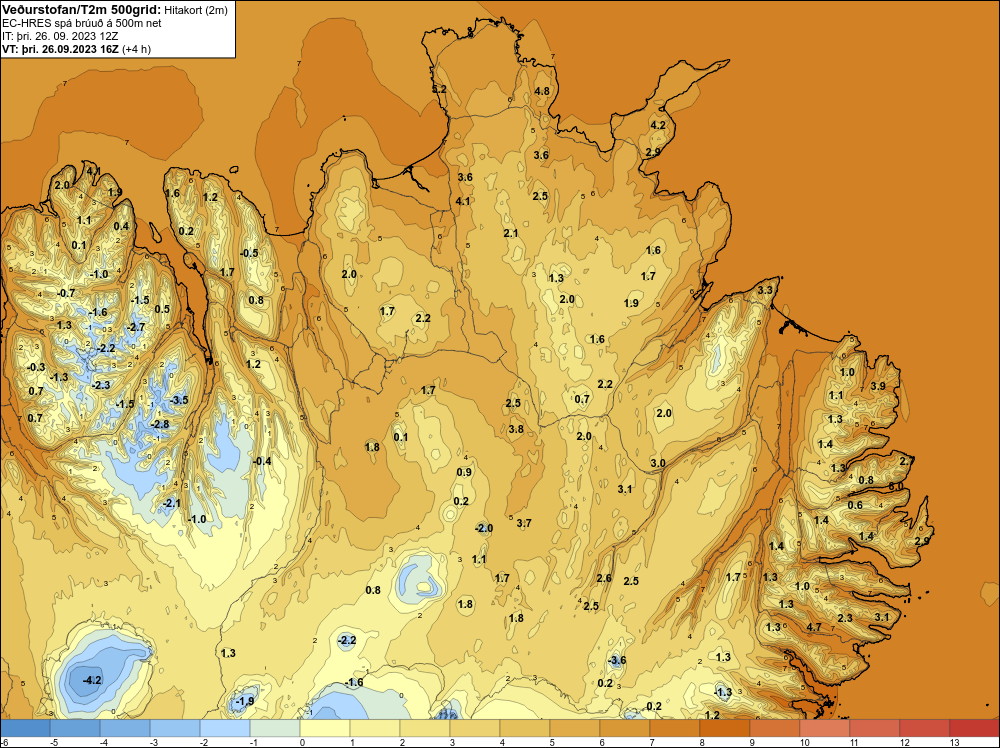This screenshot has width=1000, height=748.
Task: Select the 'IT: þri. 26. 09. 2023 12Z' line
Action: pyautogui.click(x=60, y=36)
